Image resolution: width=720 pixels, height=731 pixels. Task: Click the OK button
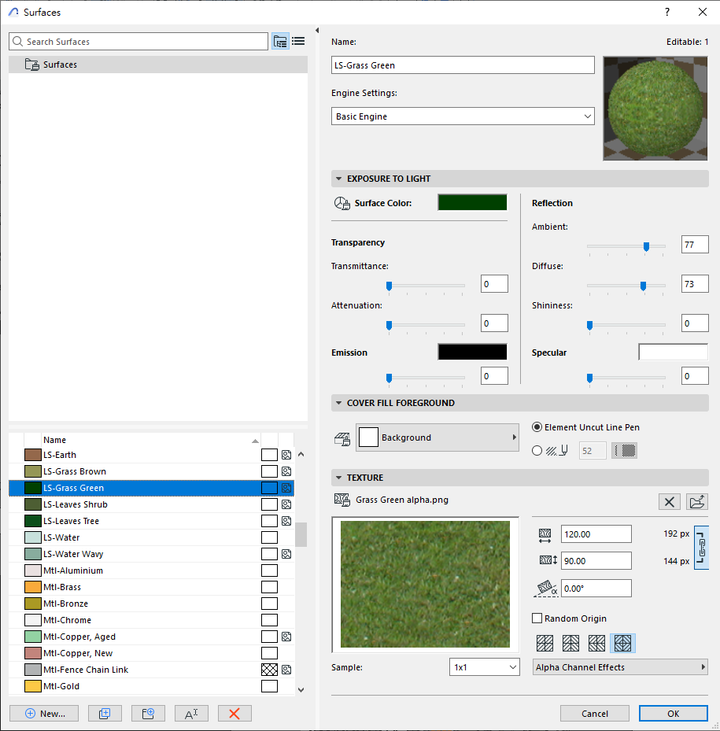pyautogui.click(x=673, y=713)
